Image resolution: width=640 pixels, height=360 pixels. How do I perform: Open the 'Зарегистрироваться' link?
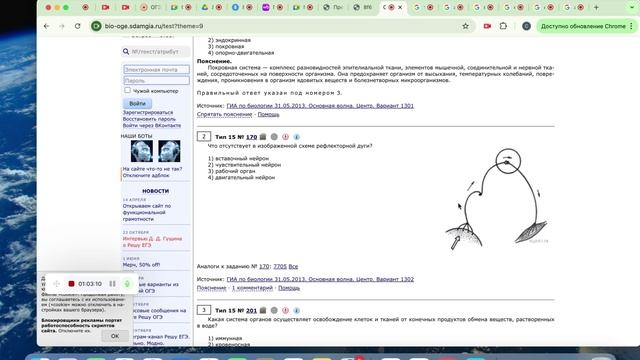[x=148, y=112]
